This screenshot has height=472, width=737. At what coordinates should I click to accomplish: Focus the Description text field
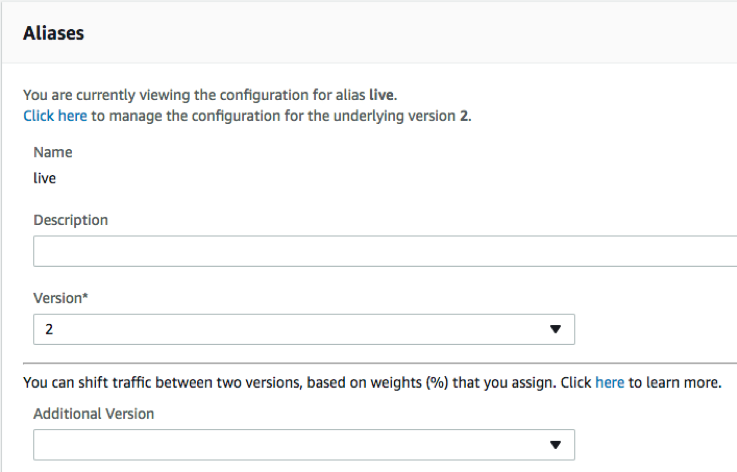click(x=384, y=251)
